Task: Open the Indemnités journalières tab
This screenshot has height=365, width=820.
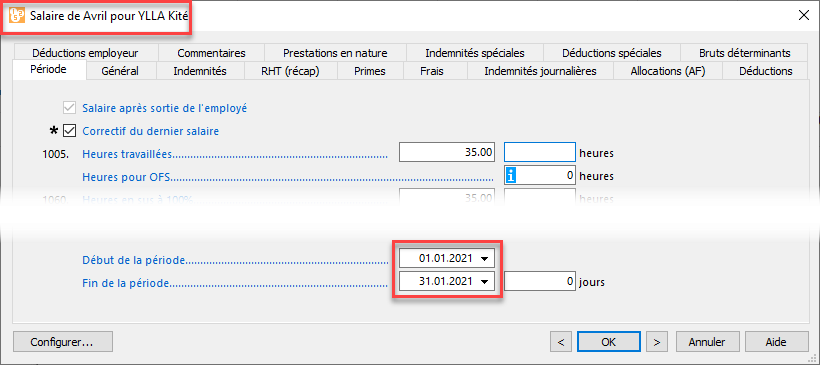Action: [540, 71]
